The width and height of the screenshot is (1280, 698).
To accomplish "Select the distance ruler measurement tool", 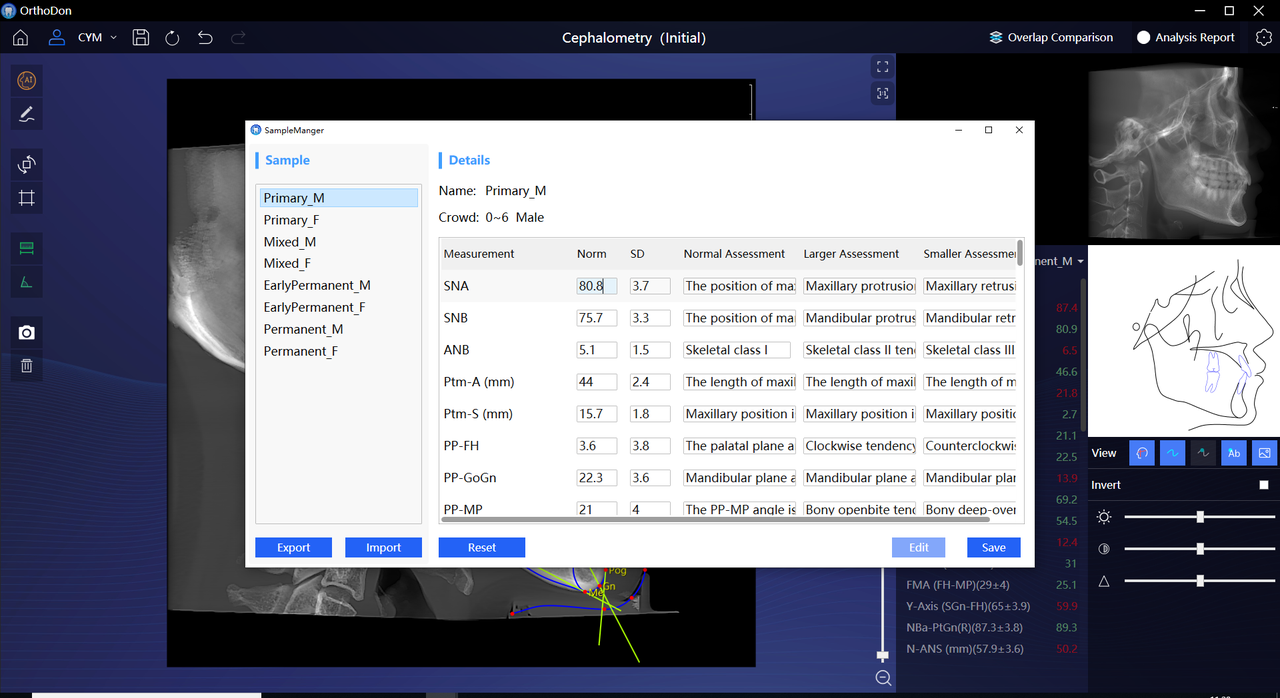I will click(27, 248).
